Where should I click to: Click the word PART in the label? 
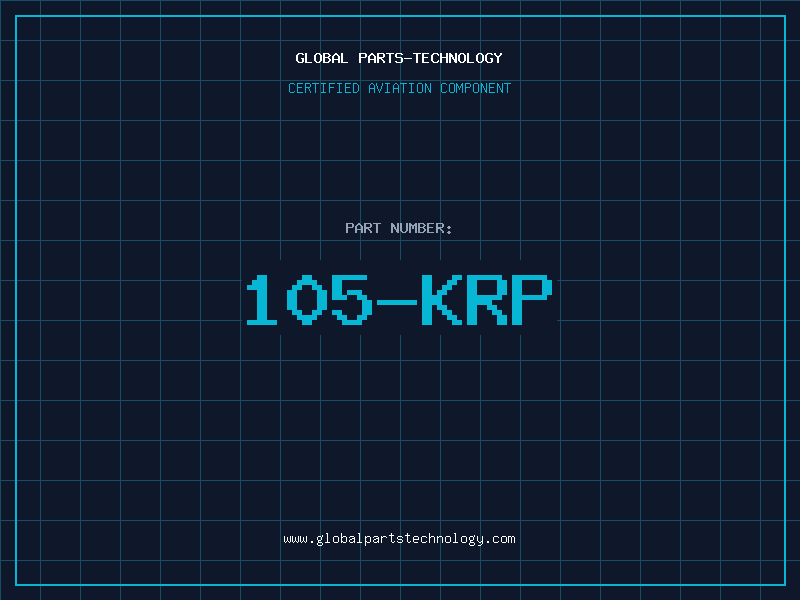click(364, 229)
